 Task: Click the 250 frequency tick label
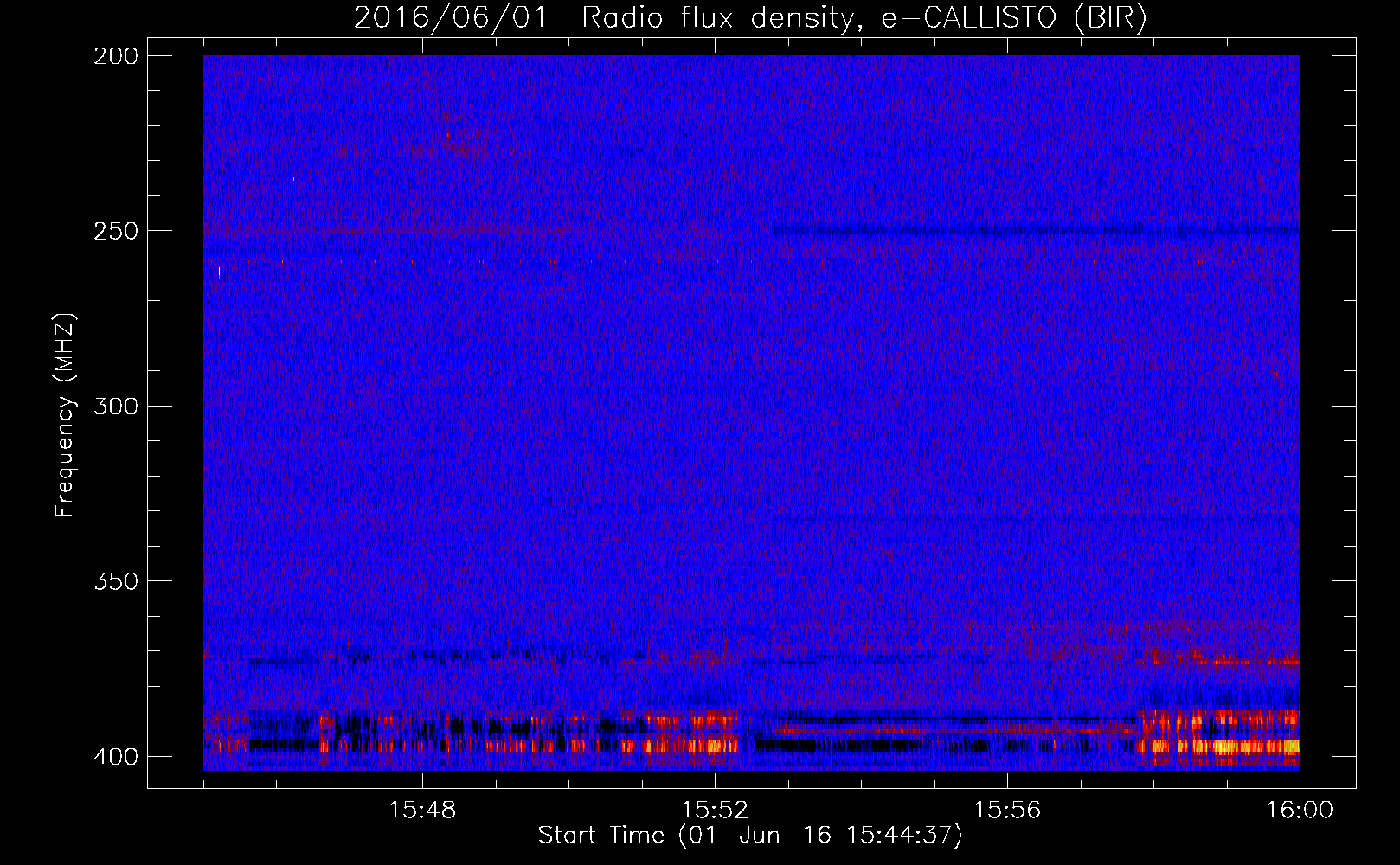115,231
